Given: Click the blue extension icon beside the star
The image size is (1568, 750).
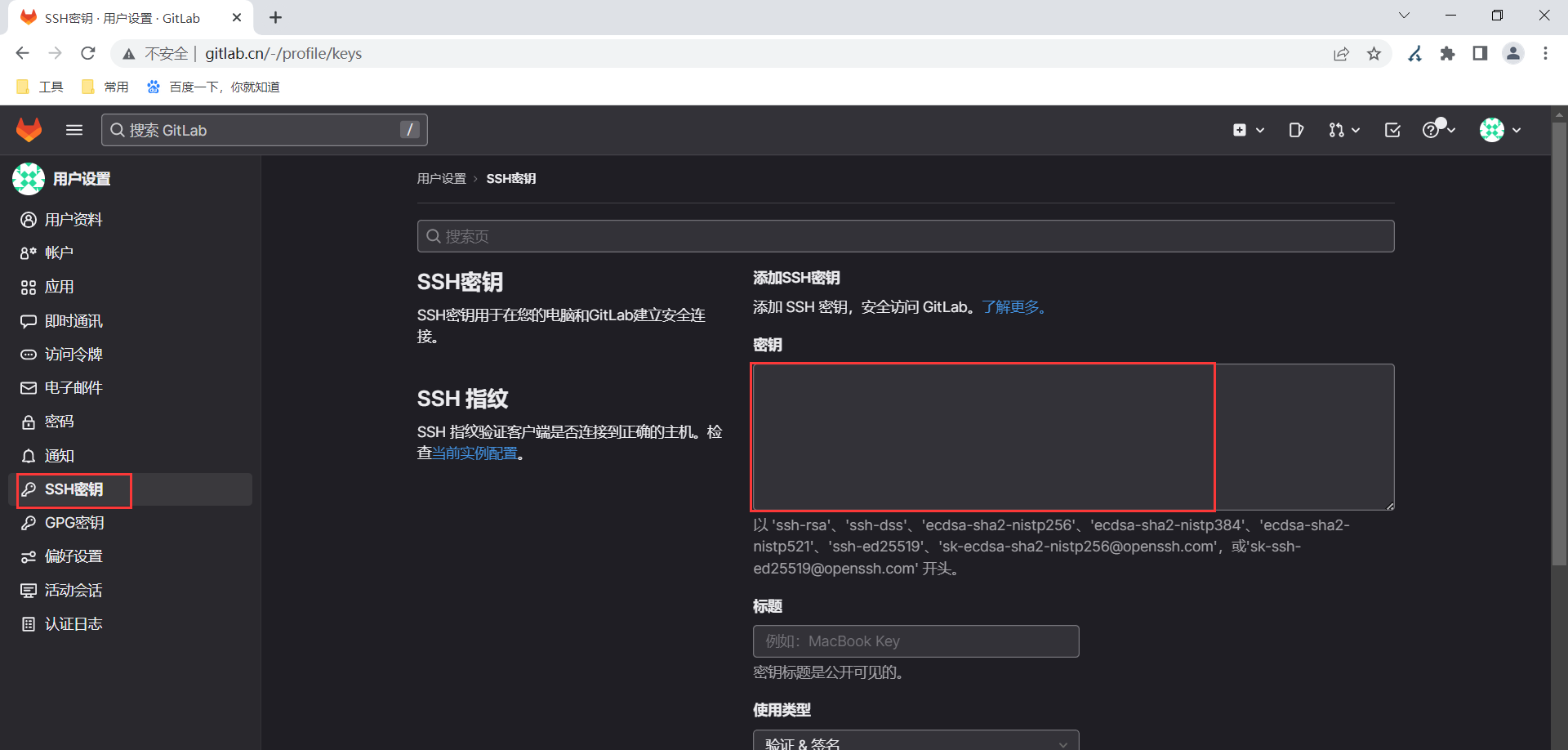Looking at the screenshot, I should [1414, 53].
